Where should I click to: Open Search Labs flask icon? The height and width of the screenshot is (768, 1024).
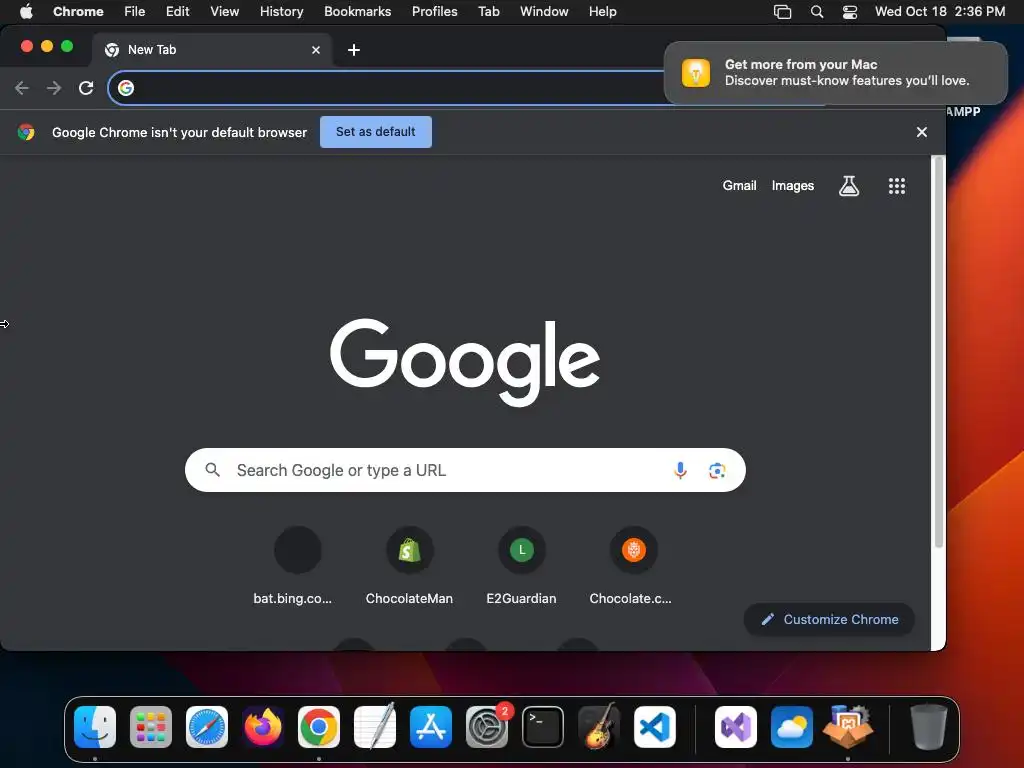(848, 186)
